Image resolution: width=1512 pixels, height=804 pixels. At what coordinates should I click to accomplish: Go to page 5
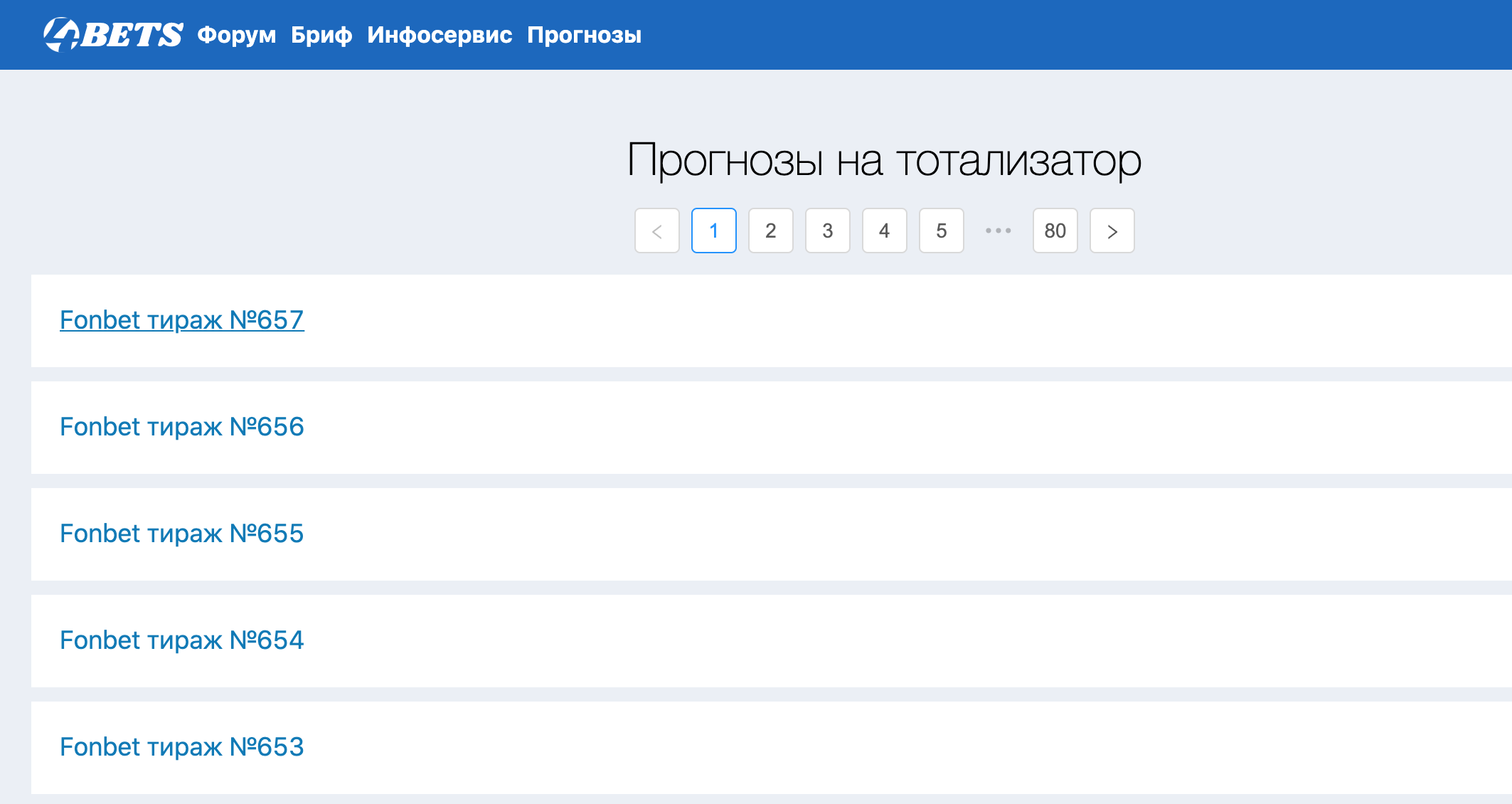pos(942,231)
